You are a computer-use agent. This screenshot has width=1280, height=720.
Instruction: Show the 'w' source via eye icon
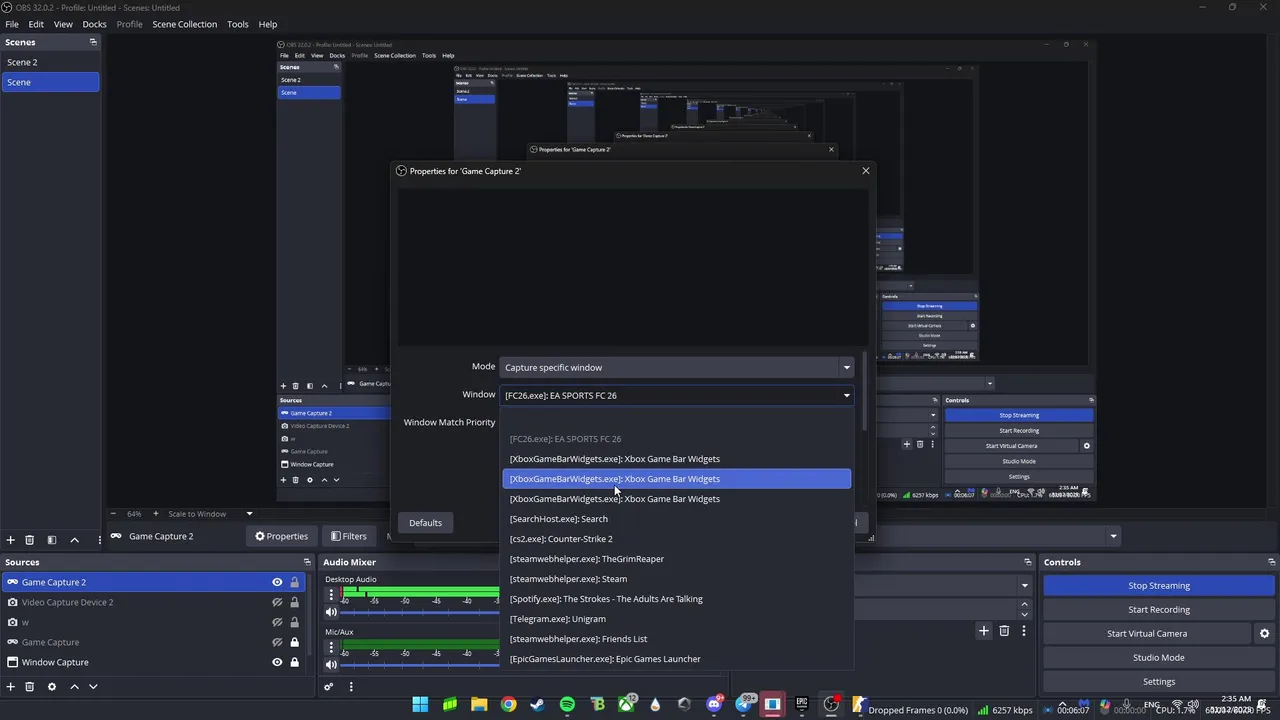pyautogui.click(x=277, y=622)
